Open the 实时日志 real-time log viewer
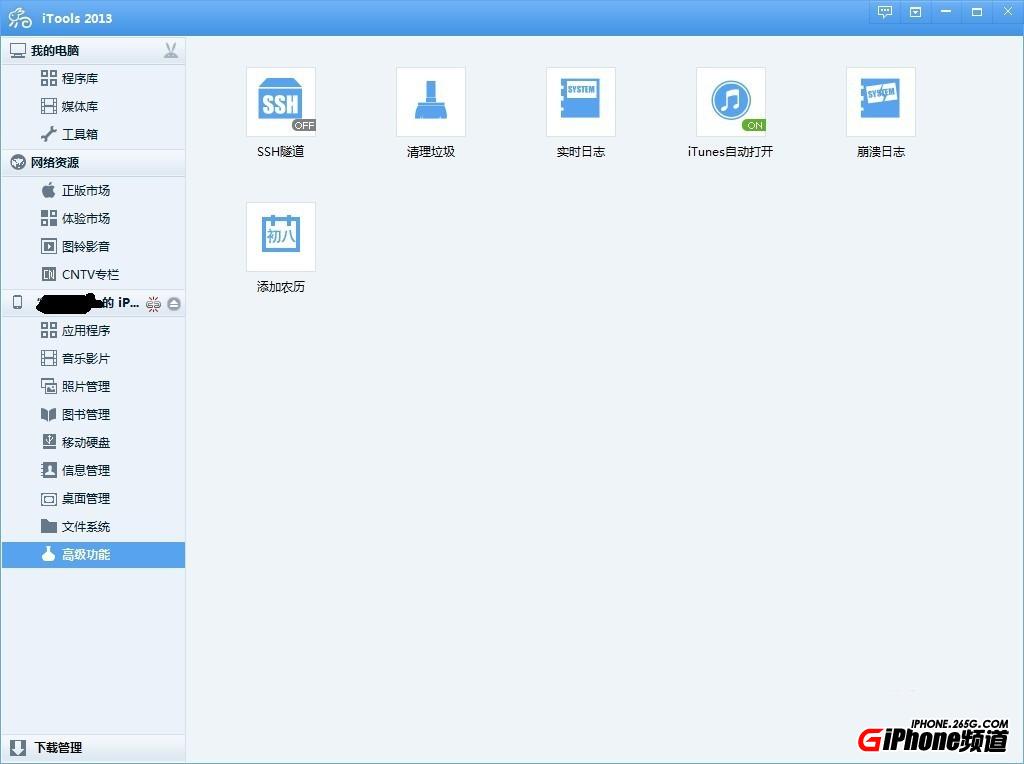The image size is (1024, 764). point(580,110)
